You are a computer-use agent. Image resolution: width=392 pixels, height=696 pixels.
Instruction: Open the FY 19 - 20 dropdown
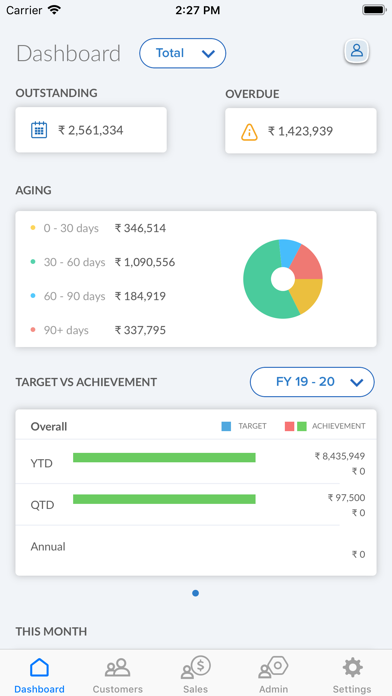coord(312,382)
